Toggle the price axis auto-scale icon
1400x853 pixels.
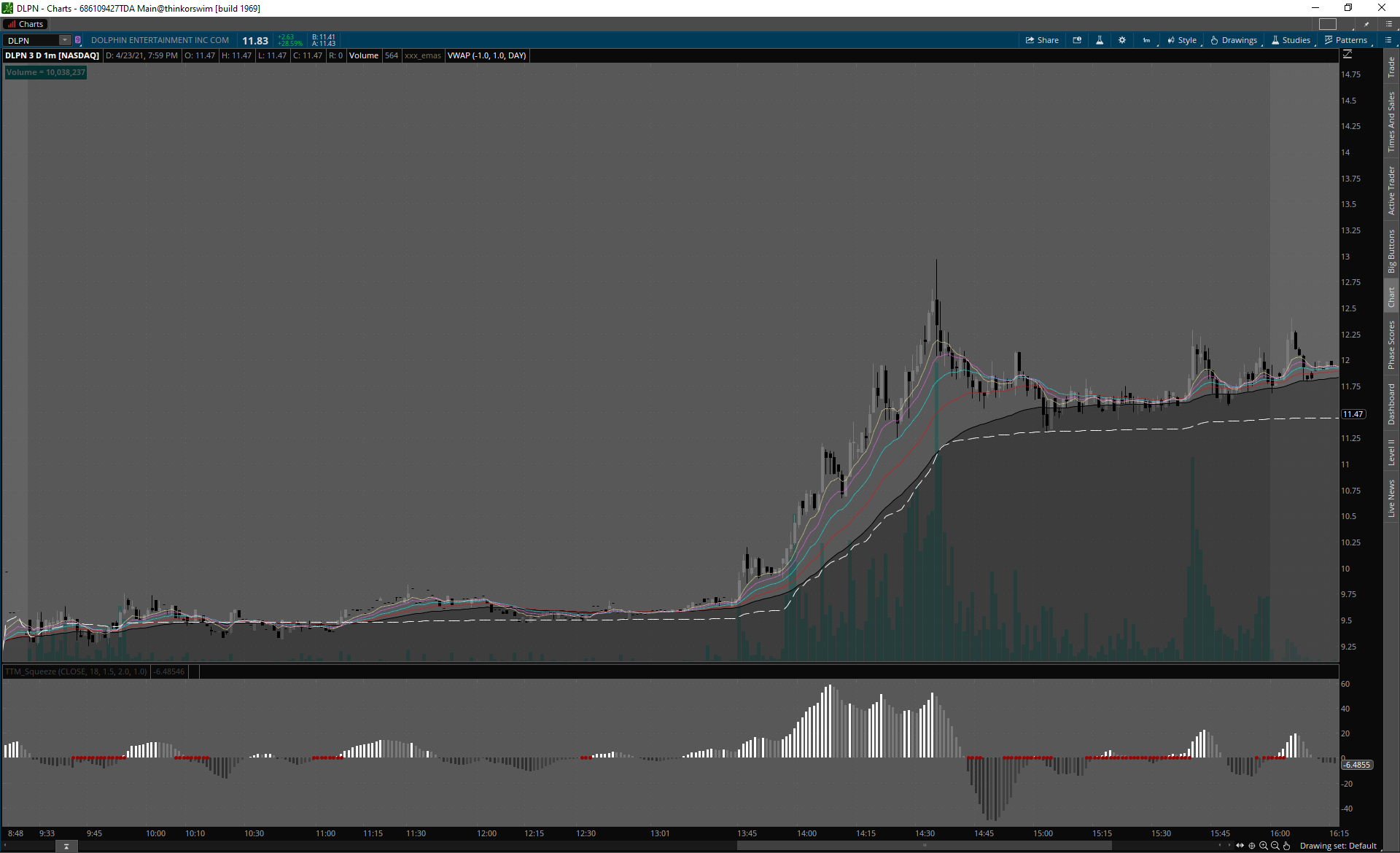click(x=1347, y=55)
